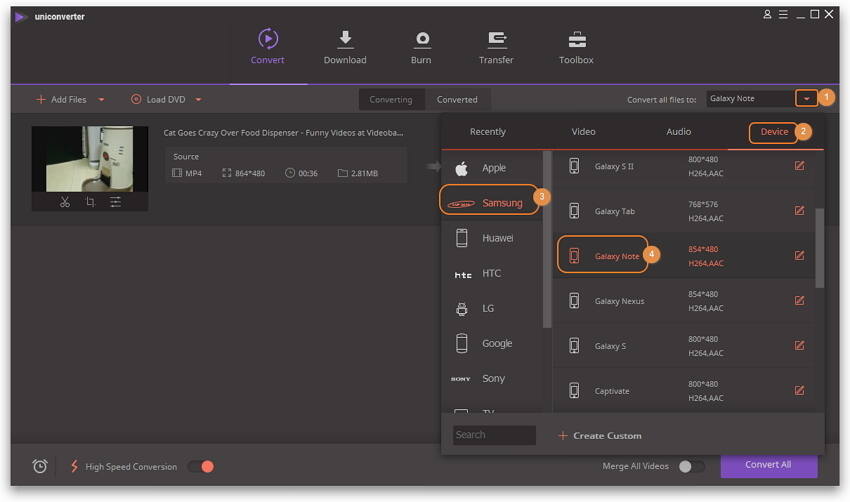Select the Huawei device brand
This screenshot has width=850, height=502.
click(492, 238)
